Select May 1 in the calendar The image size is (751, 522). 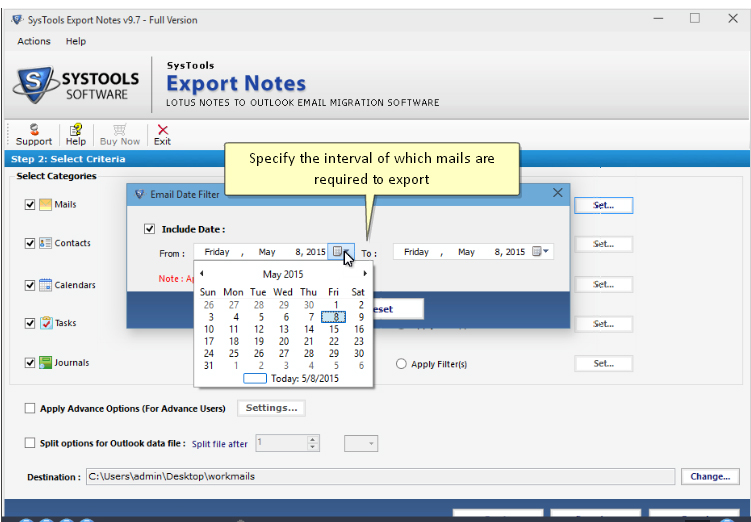pos(336,305)
